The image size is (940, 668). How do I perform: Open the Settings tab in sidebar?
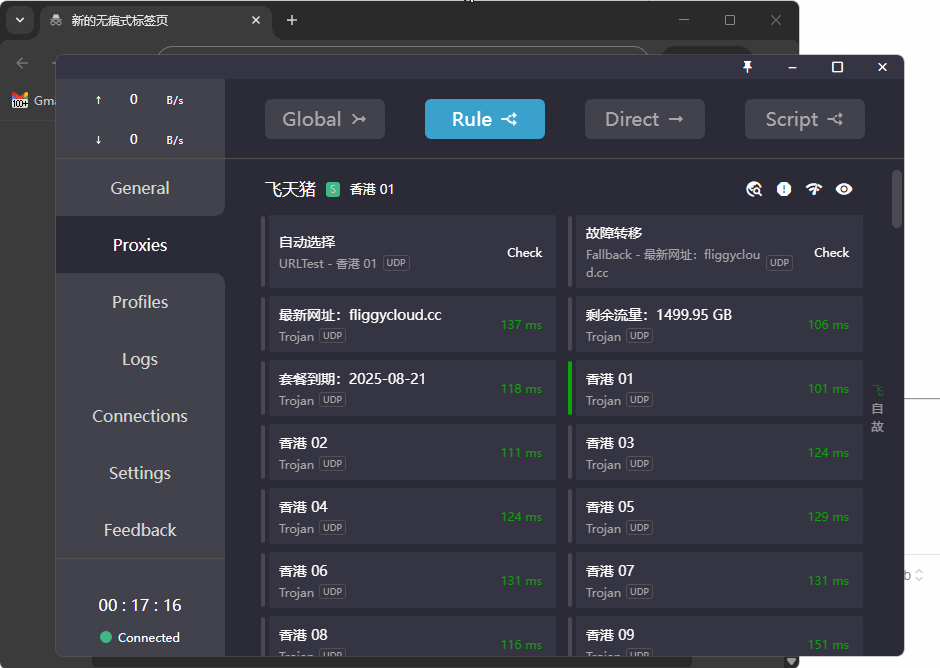(x=140, y=473)
